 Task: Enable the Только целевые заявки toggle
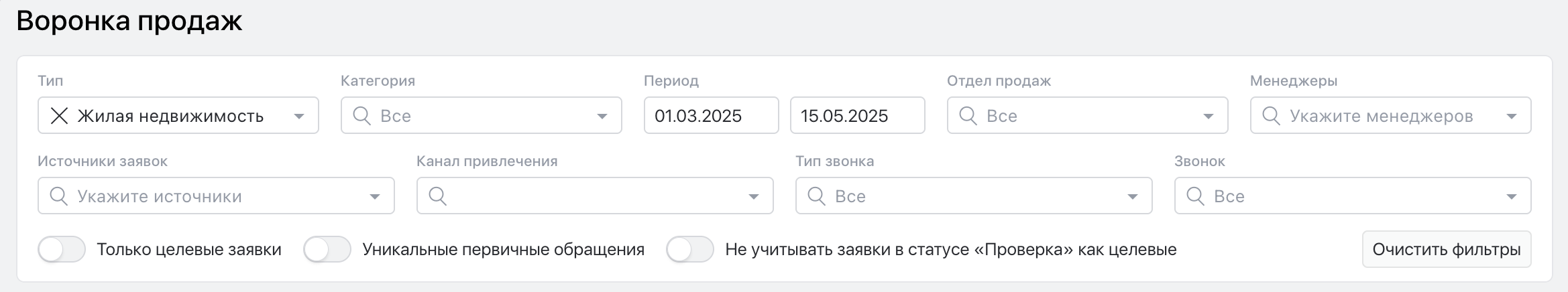(62, 250)
